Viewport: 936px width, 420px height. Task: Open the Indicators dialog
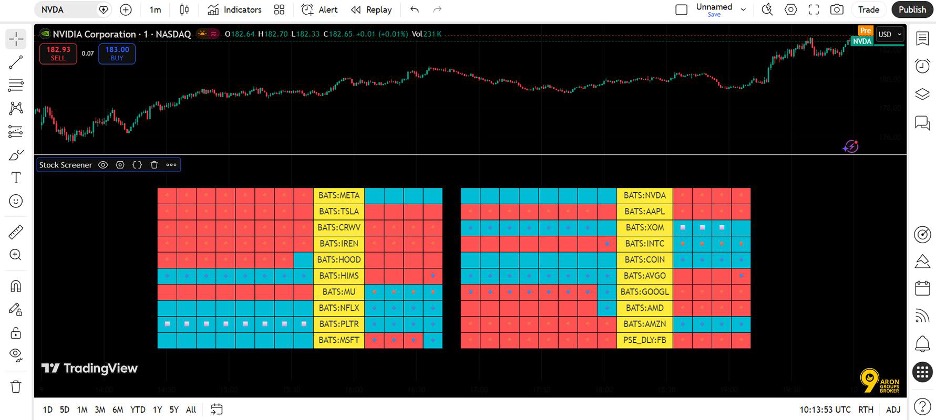(x=235, y=10)
